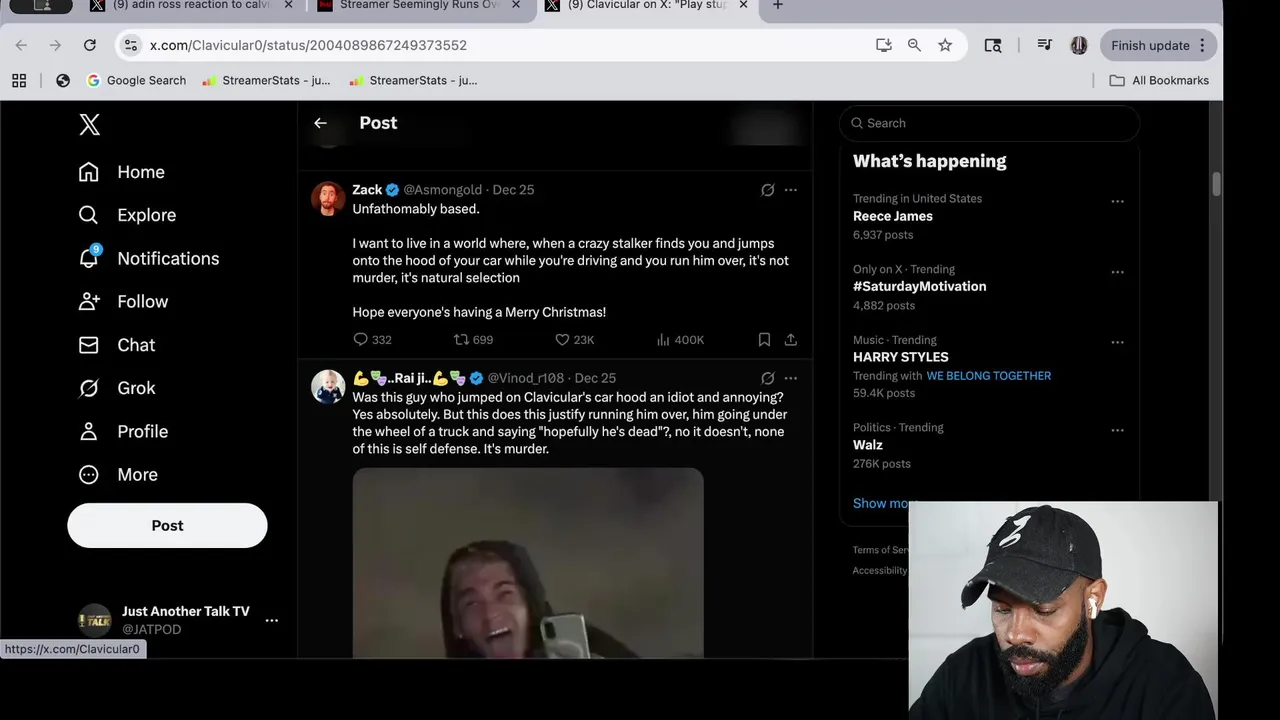Open more options for #SaturdayMotivation trend

(1117, 272)
